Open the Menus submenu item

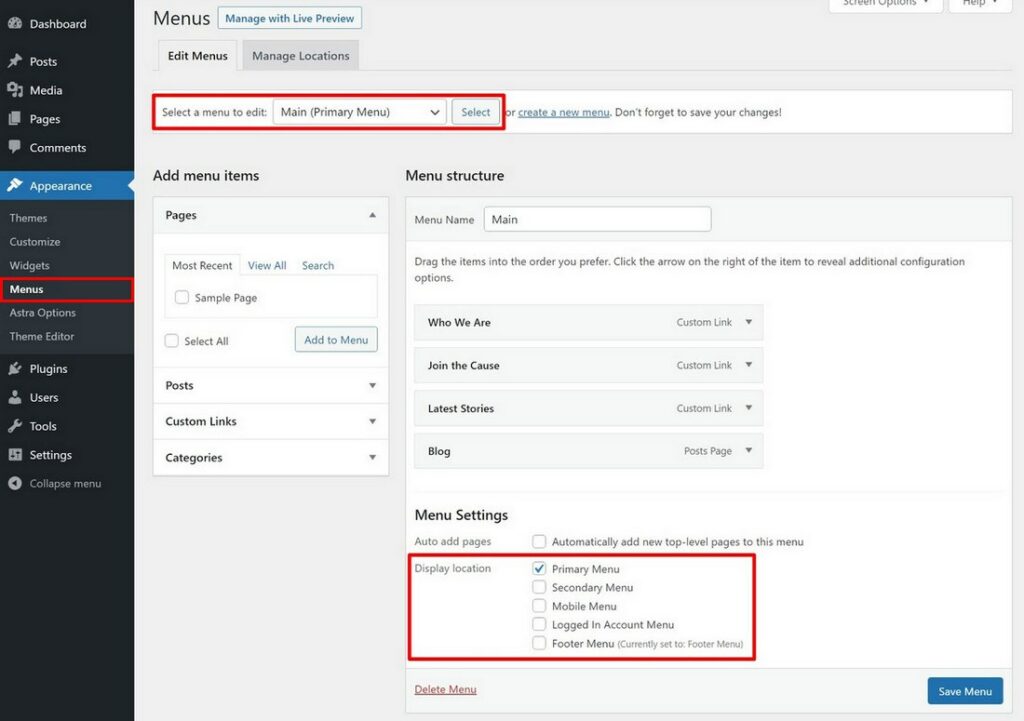click(x=26, y=289)
